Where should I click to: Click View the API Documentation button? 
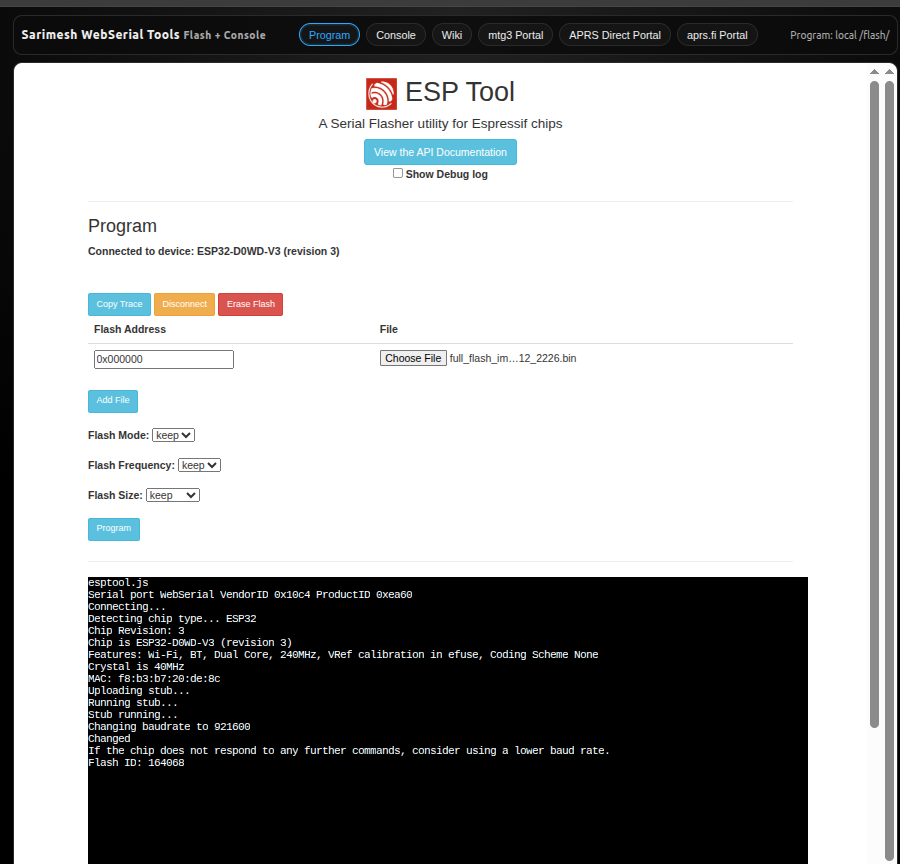click(x=440, y=152)
